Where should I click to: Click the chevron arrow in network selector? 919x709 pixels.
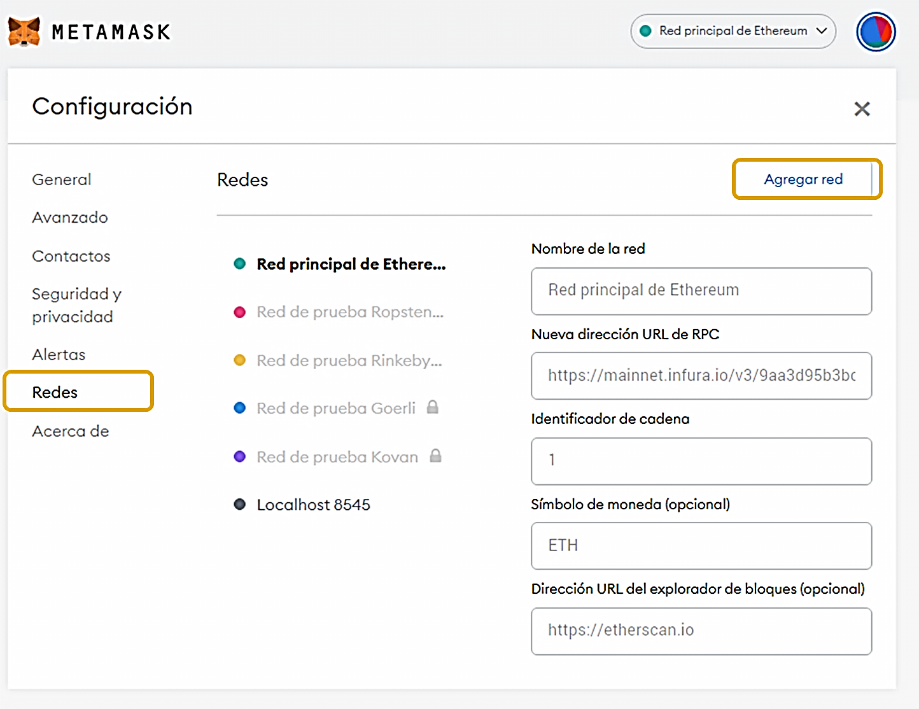(822, 31)
